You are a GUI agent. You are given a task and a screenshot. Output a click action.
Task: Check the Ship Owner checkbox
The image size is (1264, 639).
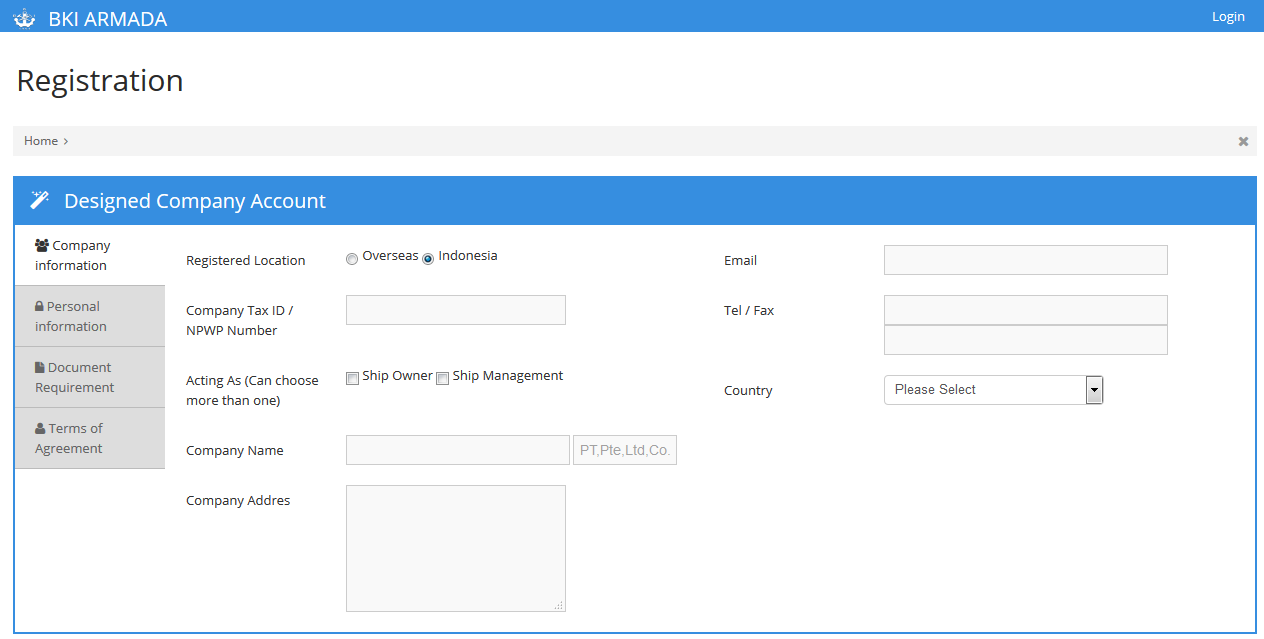pyautogui.click(x=352, y=379)
